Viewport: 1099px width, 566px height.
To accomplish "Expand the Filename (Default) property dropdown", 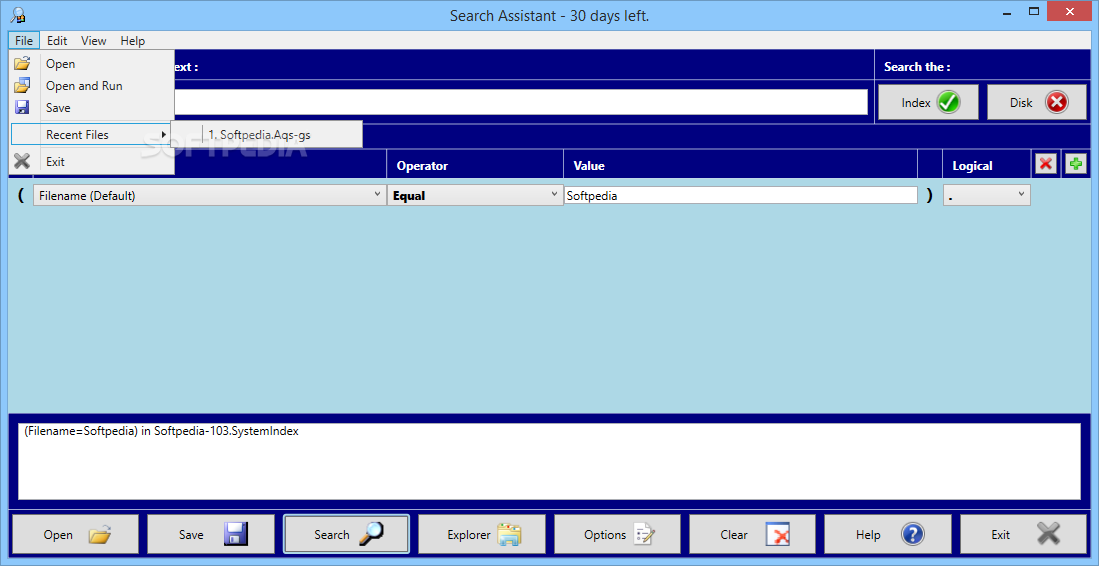I will click(x=210, y=195).
